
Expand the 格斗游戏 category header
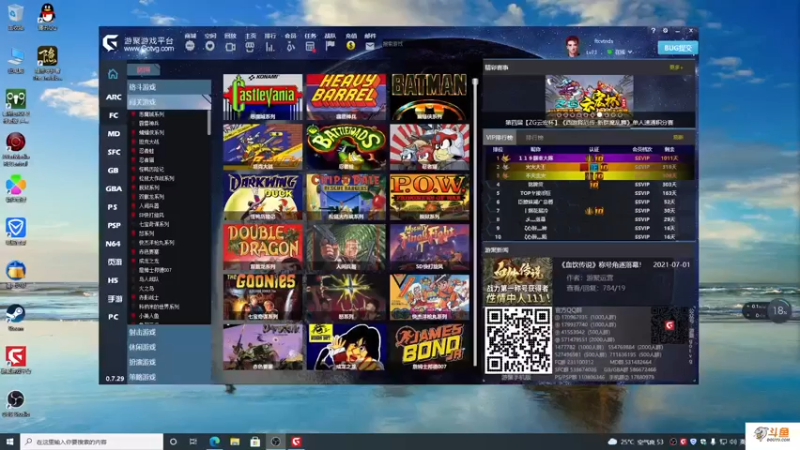pyautogui.click(x=169, y=87)
